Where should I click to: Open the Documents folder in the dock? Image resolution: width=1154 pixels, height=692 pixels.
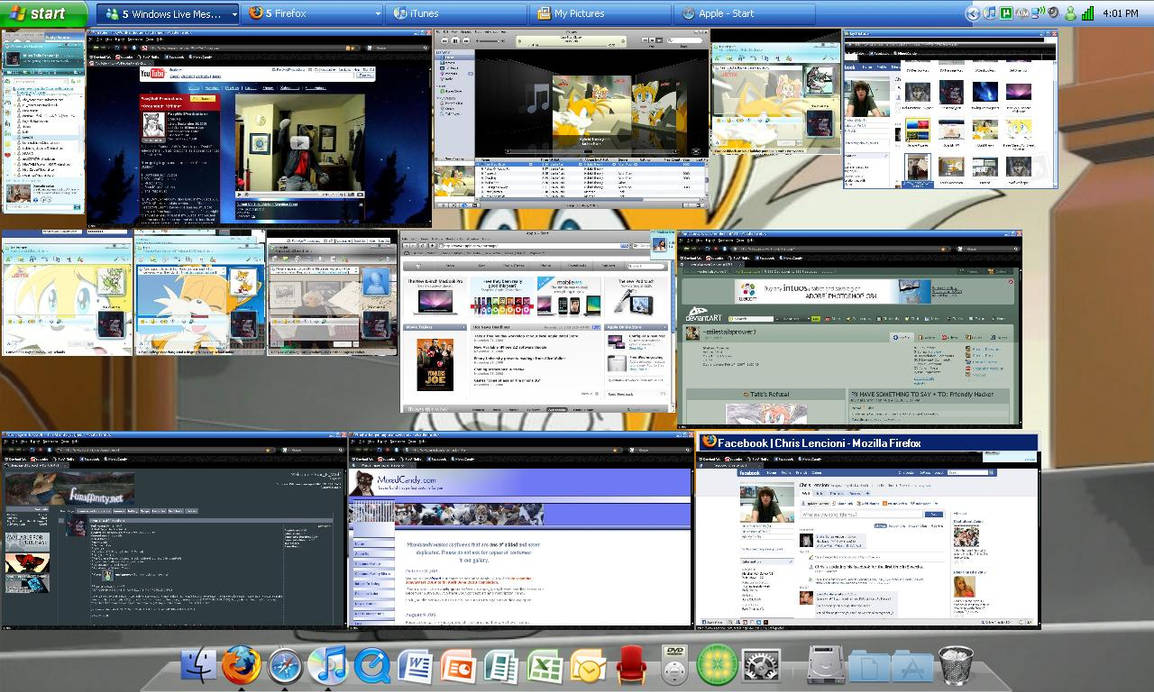pyautogui.click(x=869, y=666)
